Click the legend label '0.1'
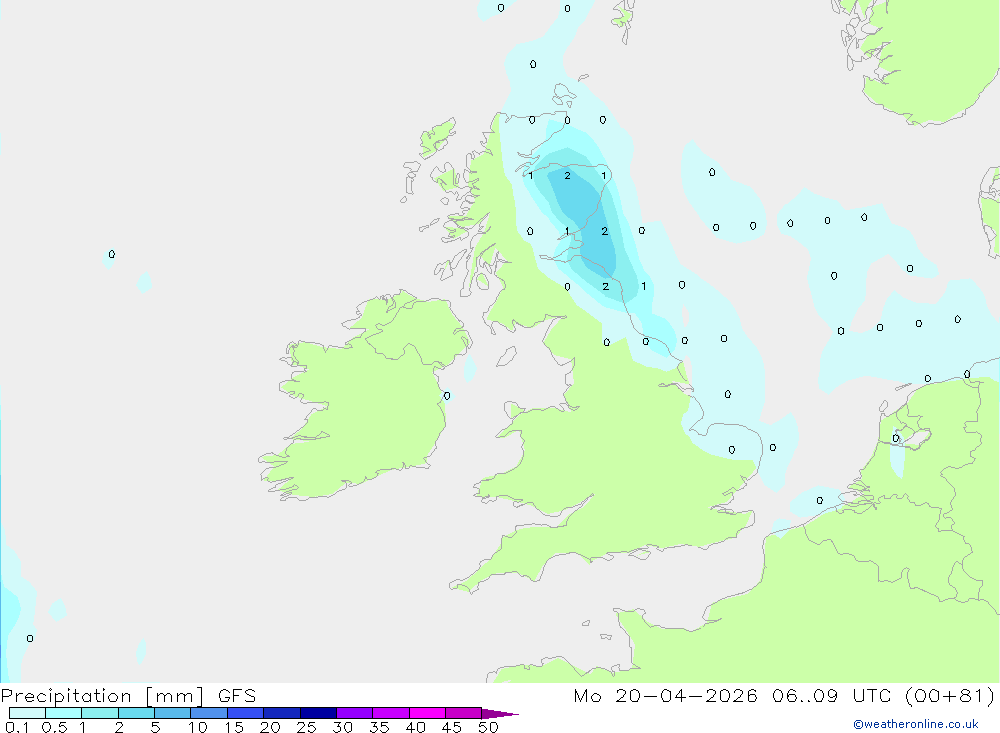 pyautogui.click(x=17, y=727)
